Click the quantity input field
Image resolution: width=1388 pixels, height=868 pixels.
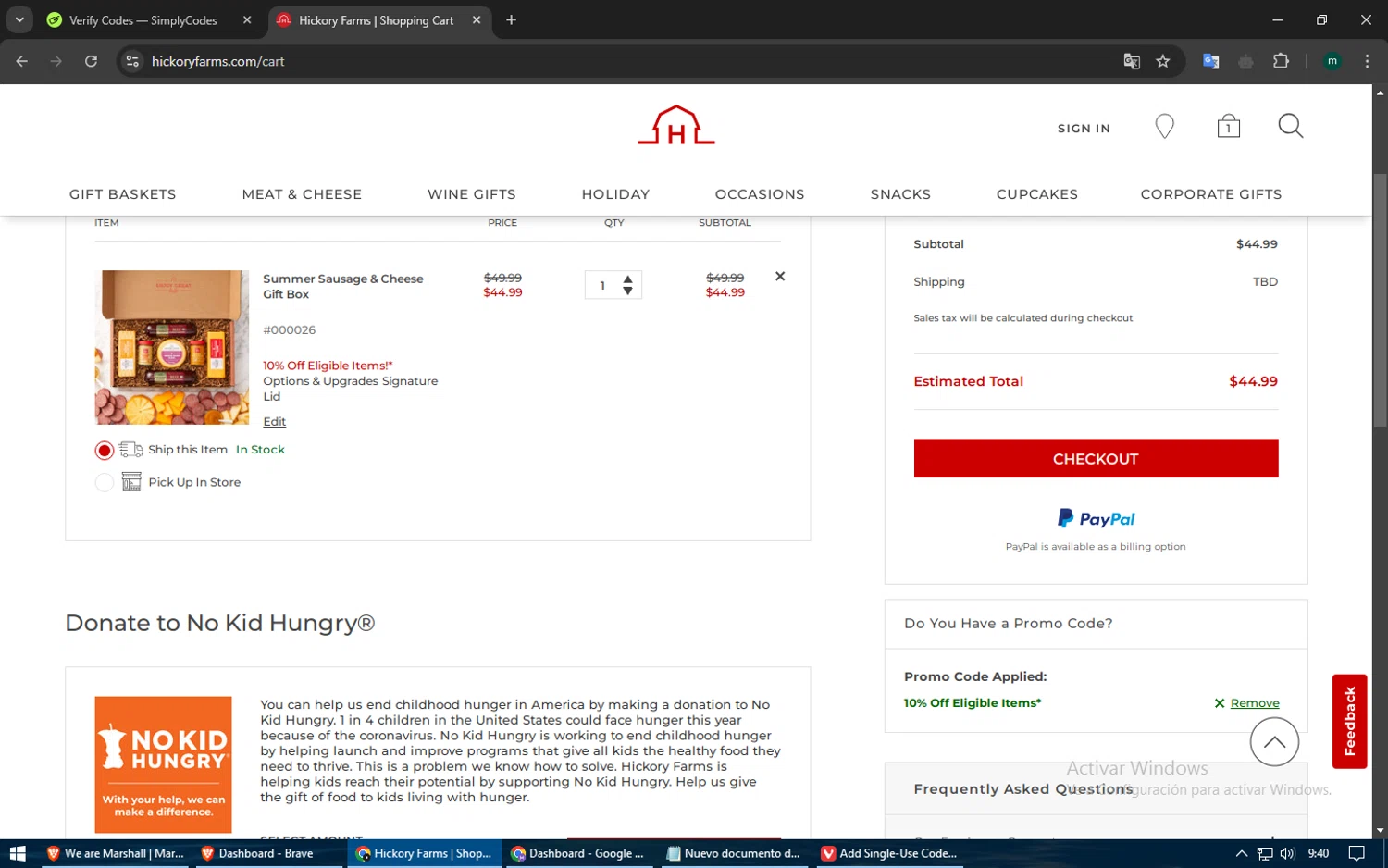click(602, 285)
